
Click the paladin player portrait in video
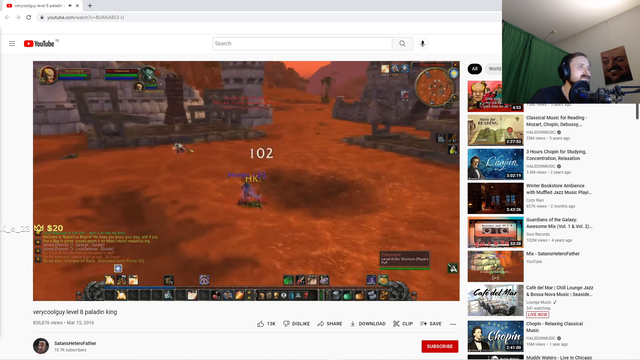click(48, 74)
